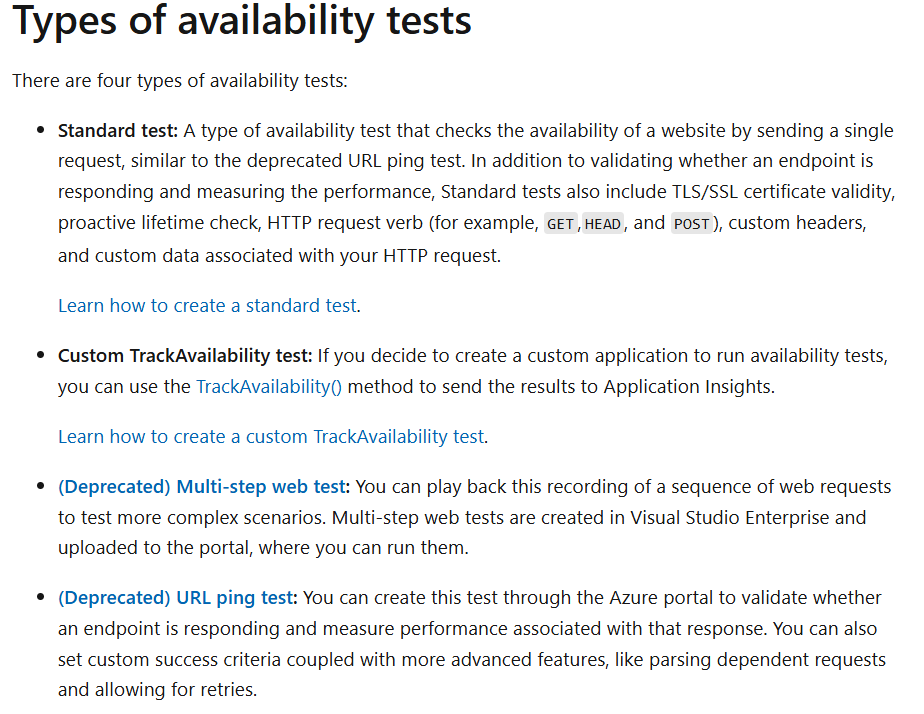Open the '(Deprecated) Multi-step web test' link

pyautogui.click(x=202, y=487)
